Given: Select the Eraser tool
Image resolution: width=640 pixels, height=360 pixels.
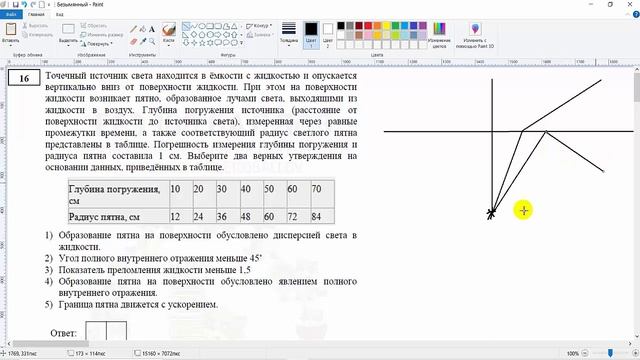Looking at the screenshot, I should tap(133, 42).
